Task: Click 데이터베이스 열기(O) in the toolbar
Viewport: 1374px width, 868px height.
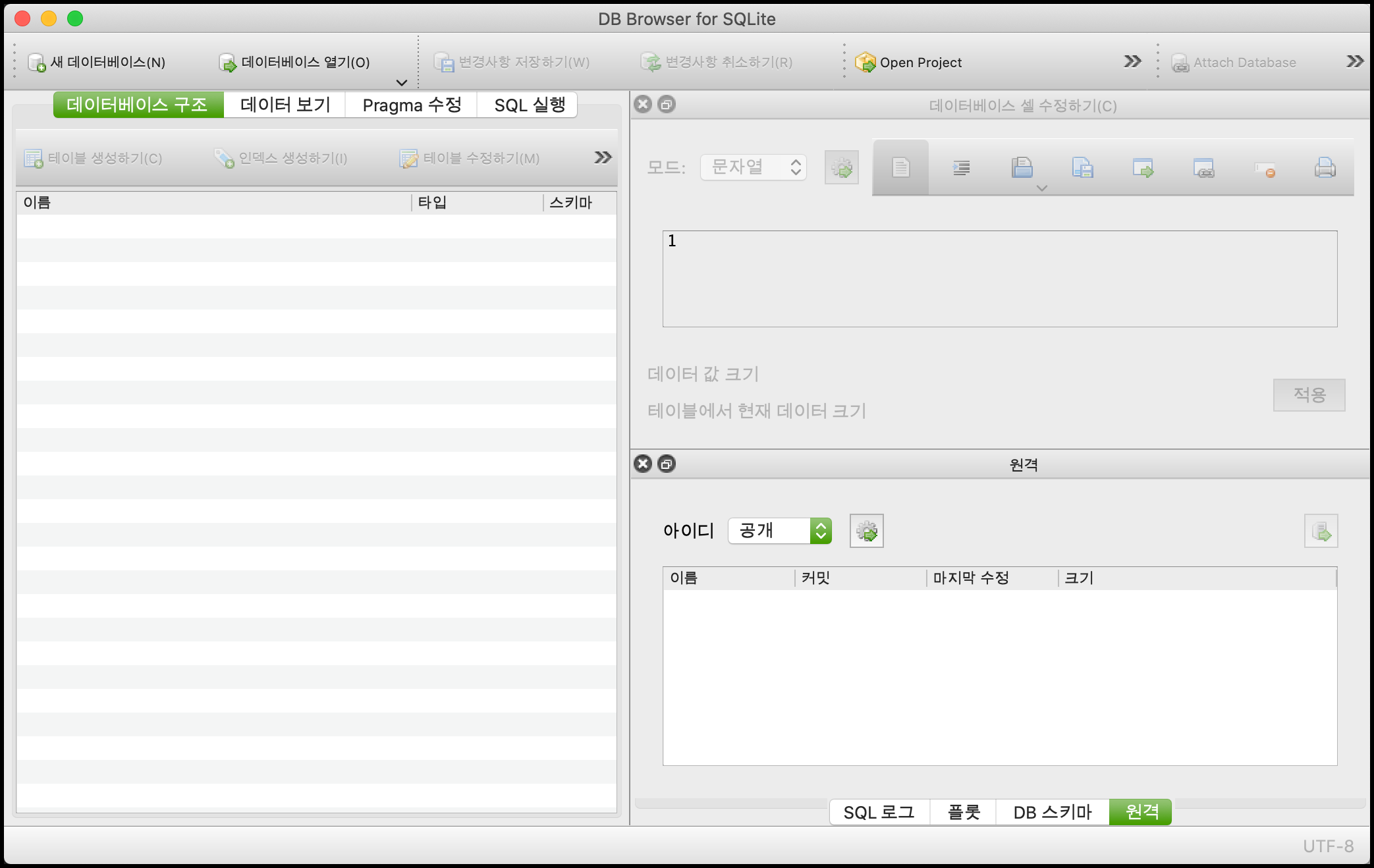Action: [x=294, y=63]
